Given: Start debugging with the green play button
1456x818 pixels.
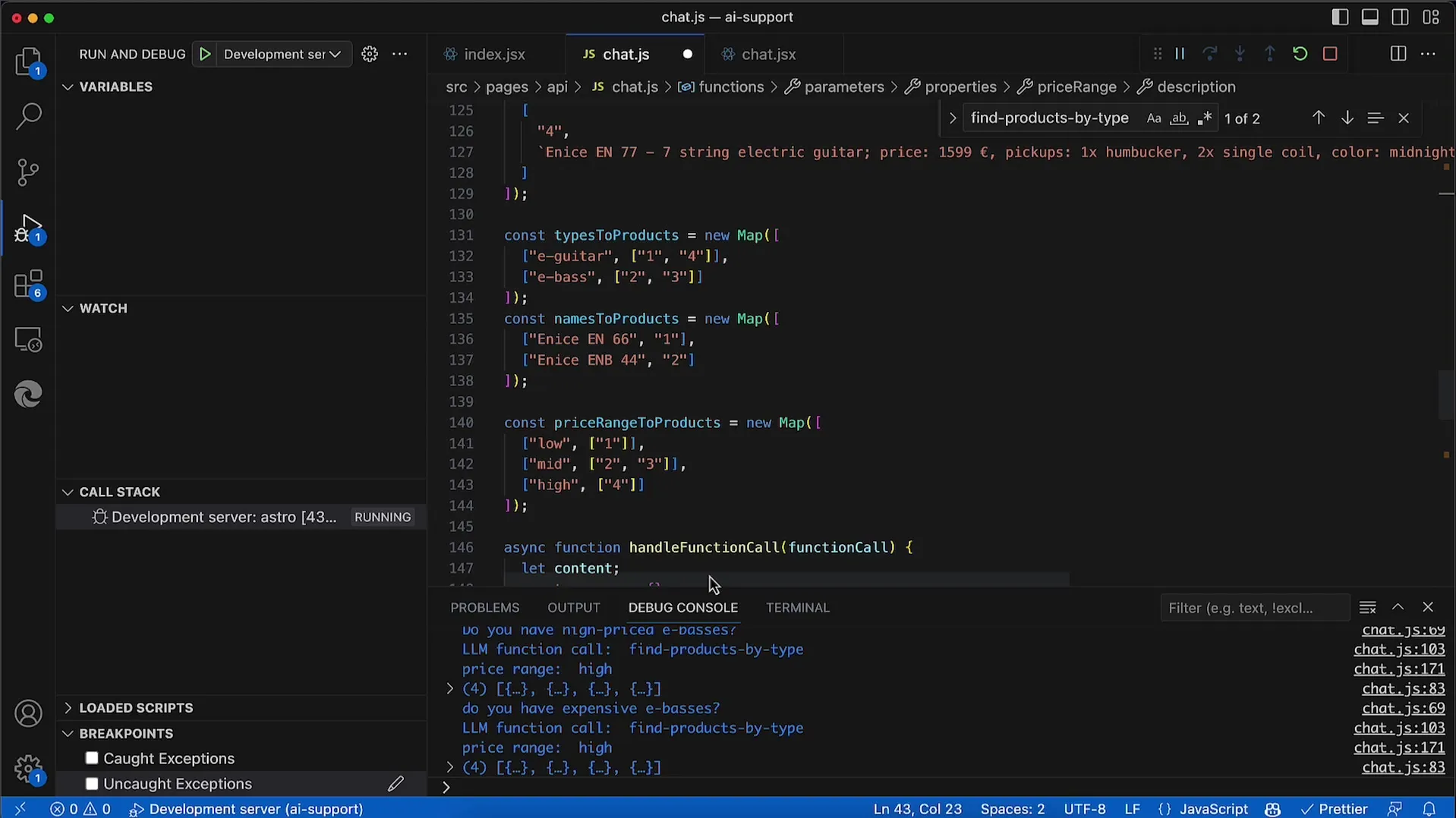Looking at the screenshot, I should pos(205,54).
